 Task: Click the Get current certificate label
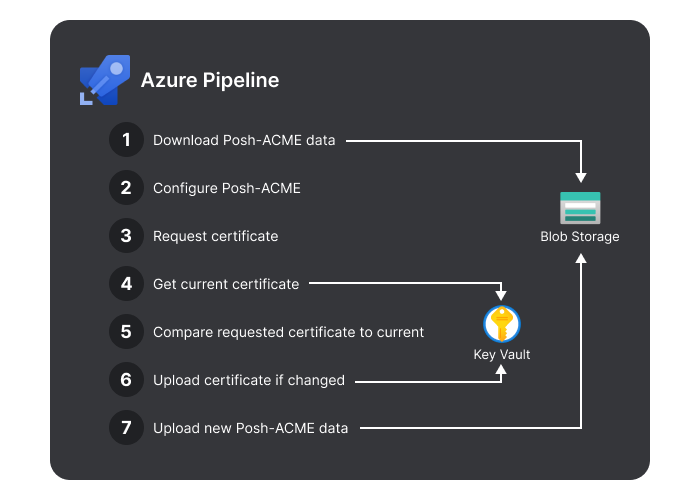point(226,284)
